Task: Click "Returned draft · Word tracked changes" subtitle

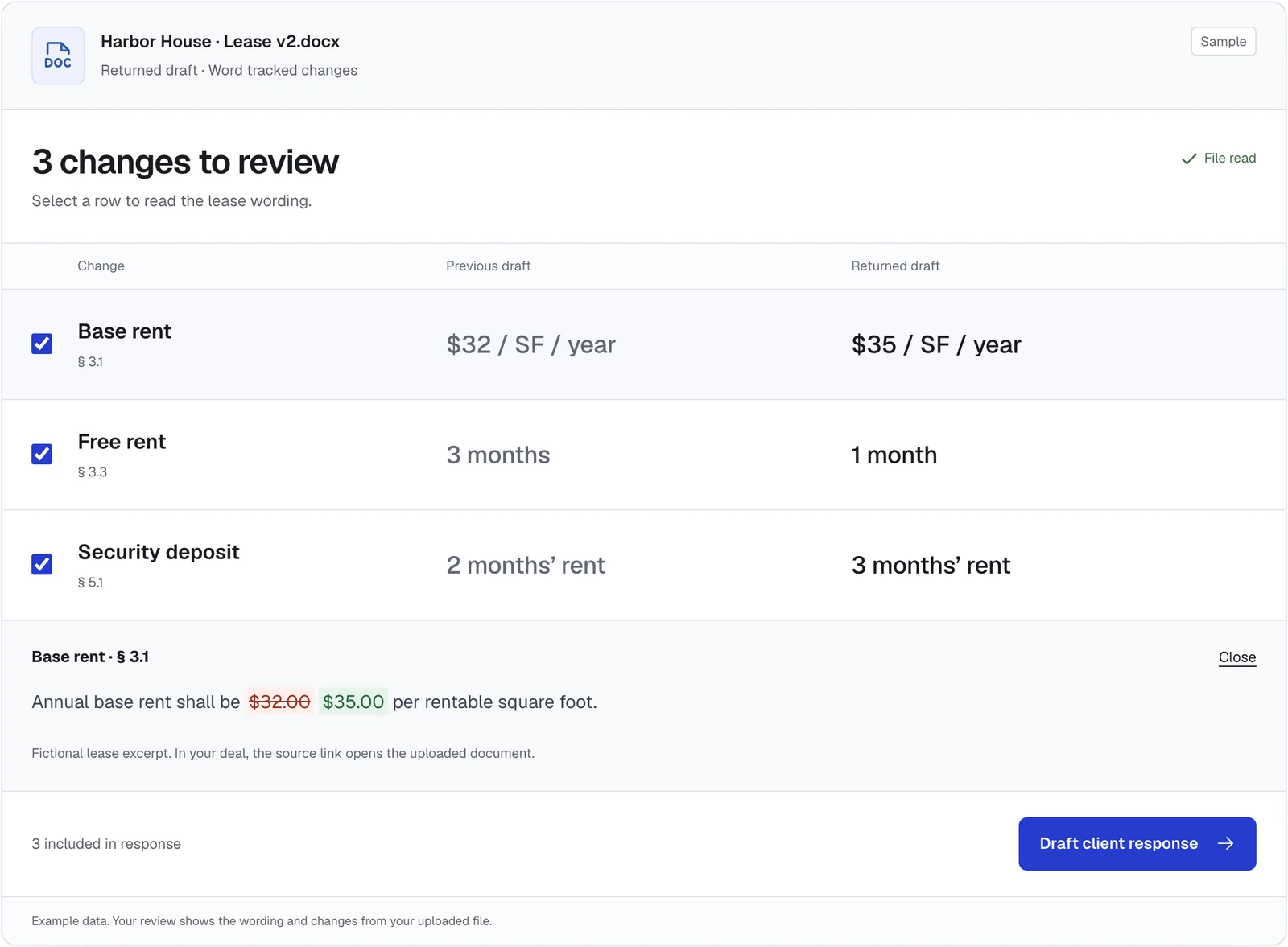Action: tap(229, 71)
